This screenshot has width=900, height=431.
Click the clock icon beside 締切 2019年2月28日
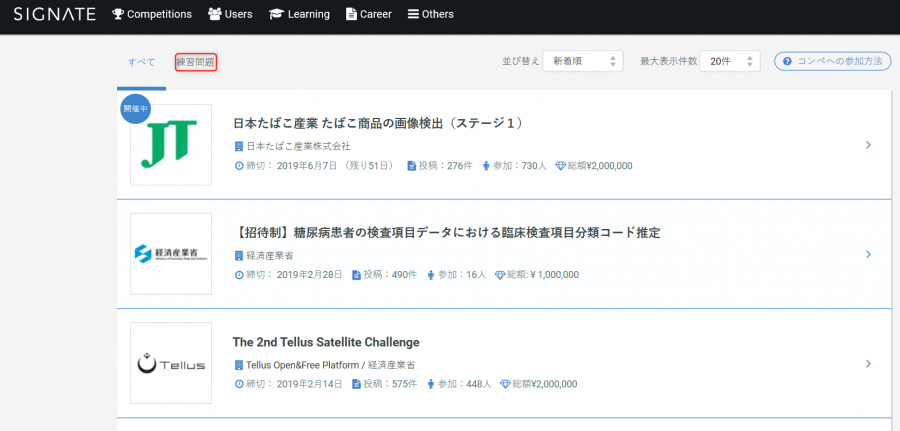239,275
